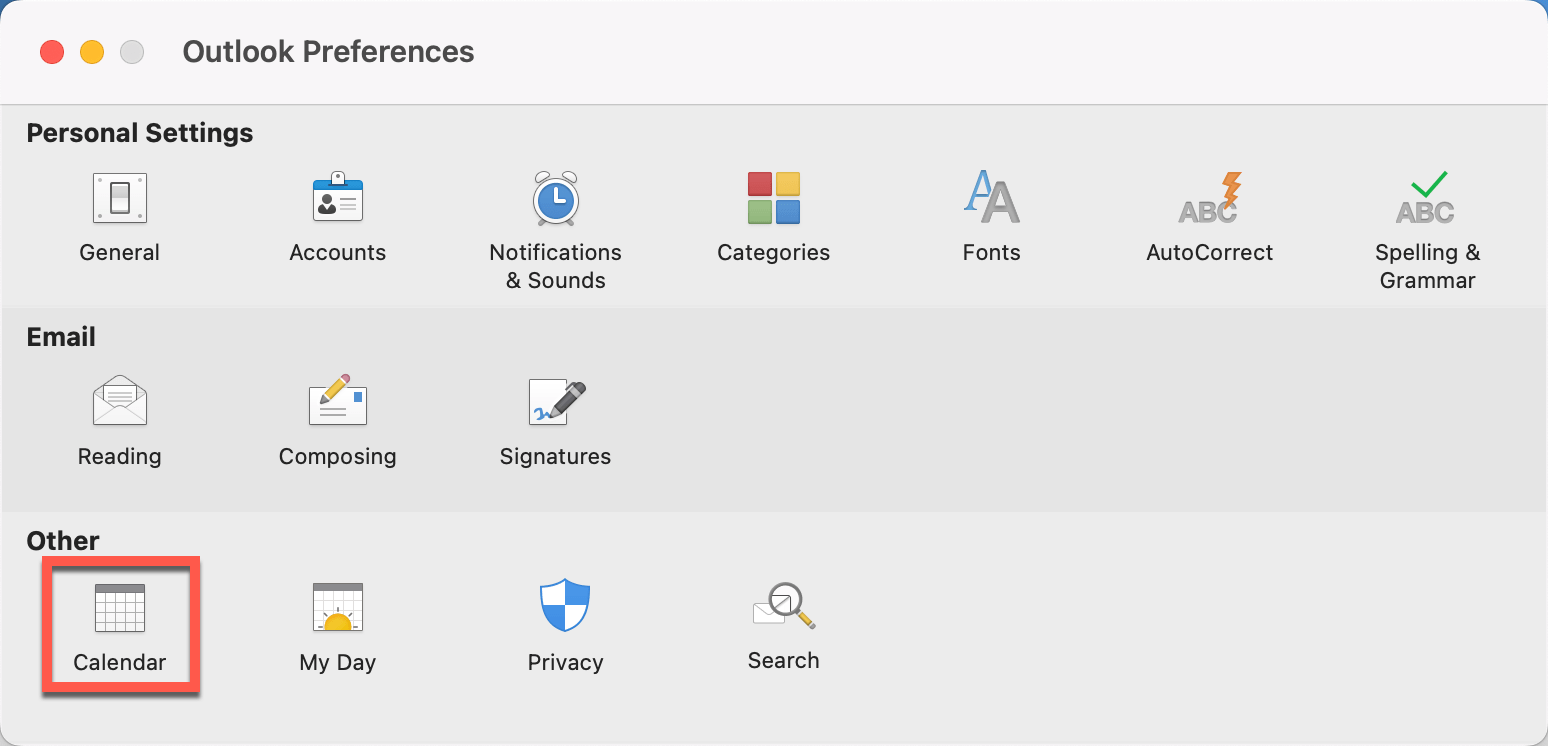This screenshot has width=1548, height=746.
Task: Minimize the Outlook Preferences window
Action: click(x=92, y=51)
